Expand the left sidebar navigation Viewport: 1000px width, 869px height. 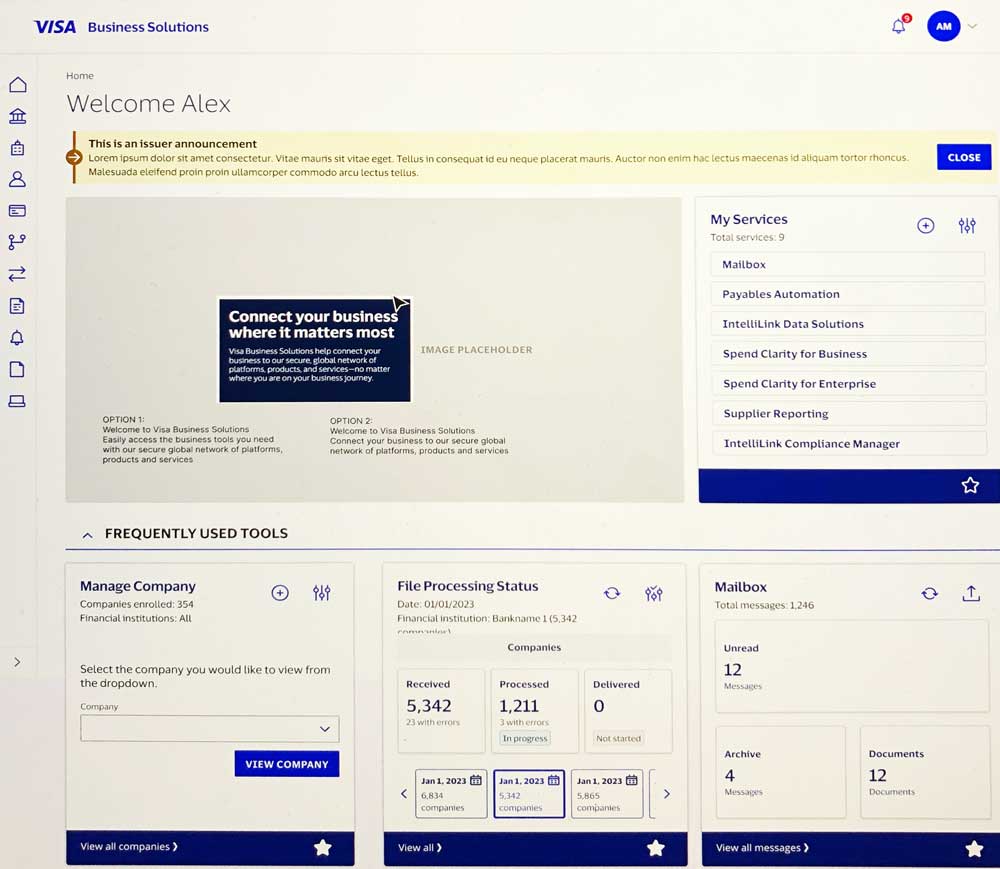point(17,662)
